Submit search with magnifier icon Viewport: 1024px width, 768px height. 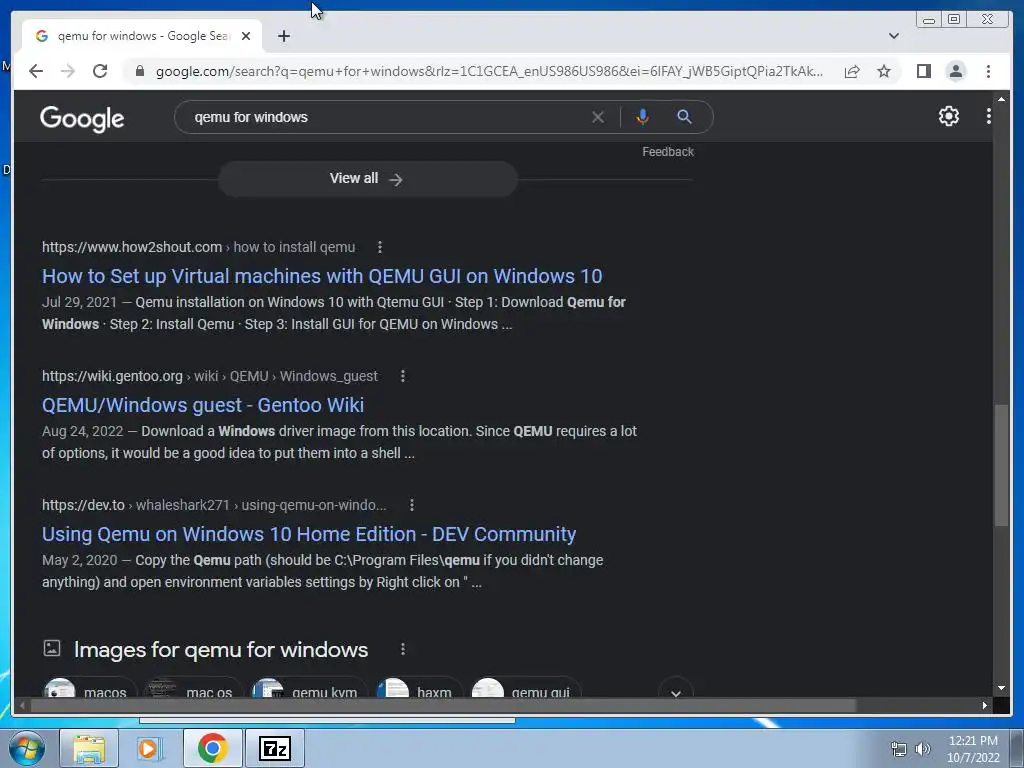(x=684, y=117)
